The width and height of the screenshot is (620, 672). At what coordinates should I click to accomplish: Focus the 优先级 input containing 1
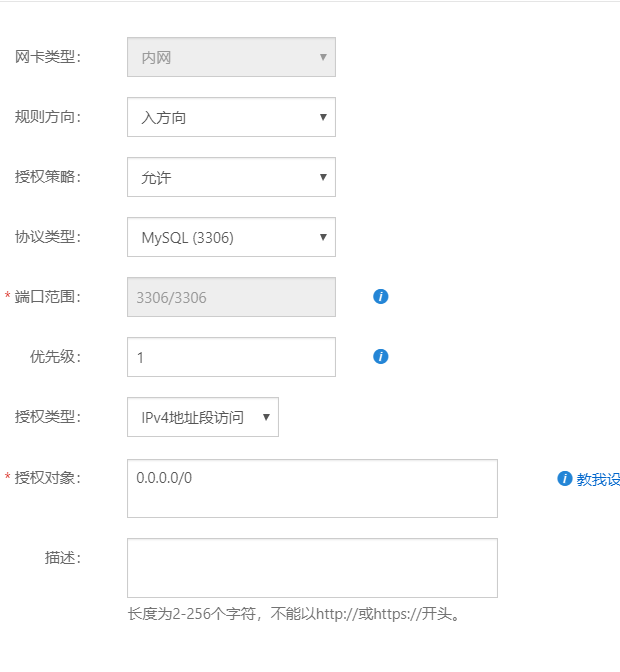coord(231,357)
